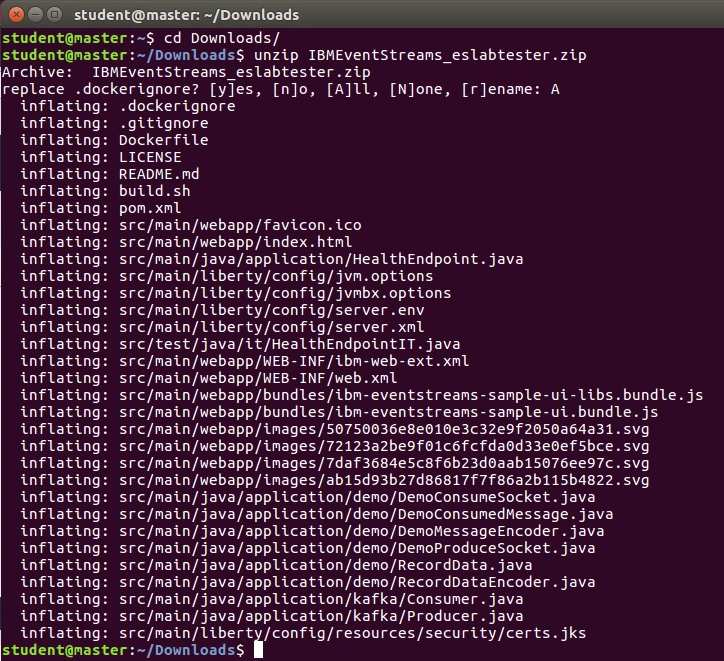Viewport: 724px width, 661px height.
Task: Click the 'cd Downloads/' command text
Action: point(222,38)
